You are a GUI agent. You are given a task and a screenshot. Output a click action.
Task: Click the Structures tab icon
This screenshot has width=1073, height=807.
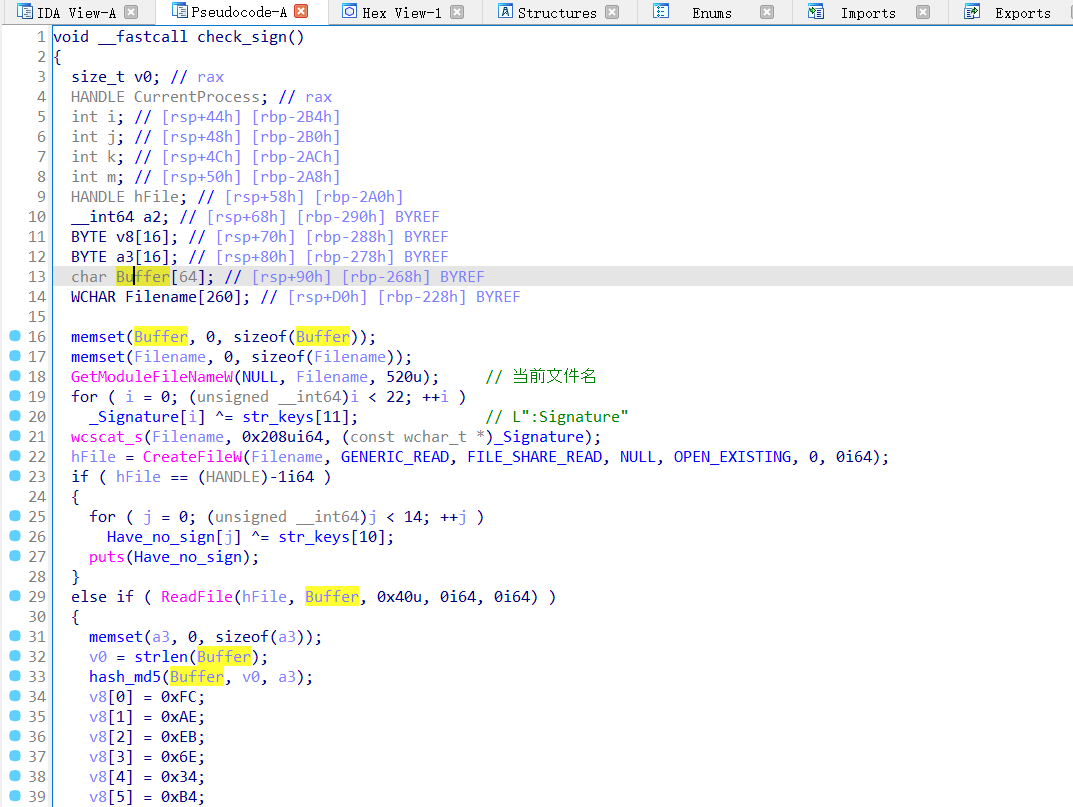click(x=505, y=11)
